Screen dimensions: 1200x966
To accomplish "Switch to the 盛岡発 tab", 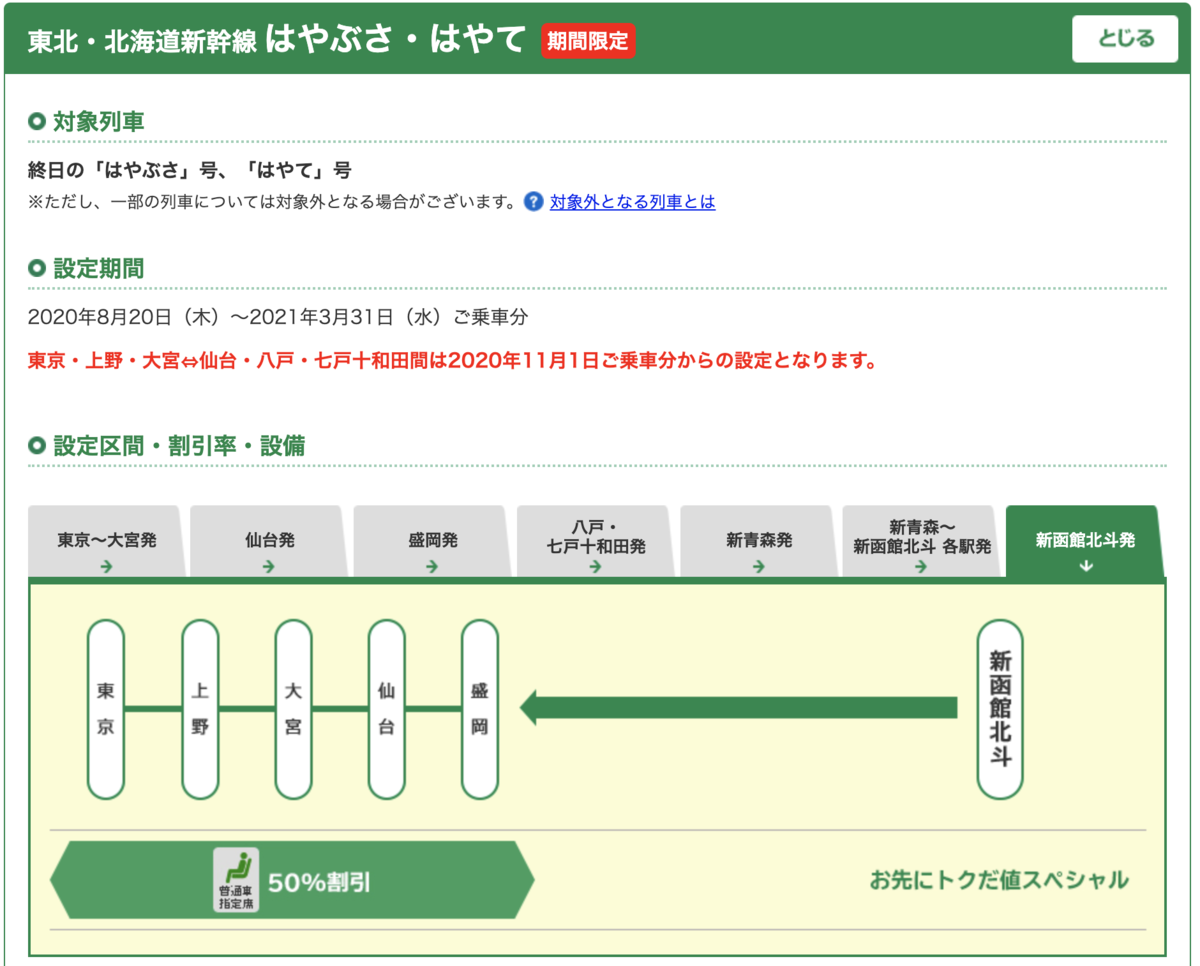I will [x=433, y=541].
